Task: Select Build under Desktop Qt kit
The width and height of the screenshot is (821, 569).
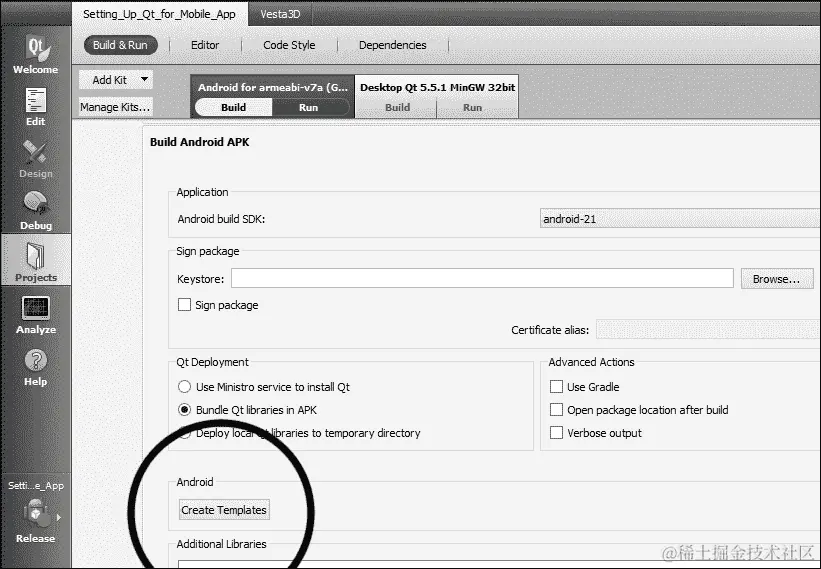Action: click(x=397, y=107)
